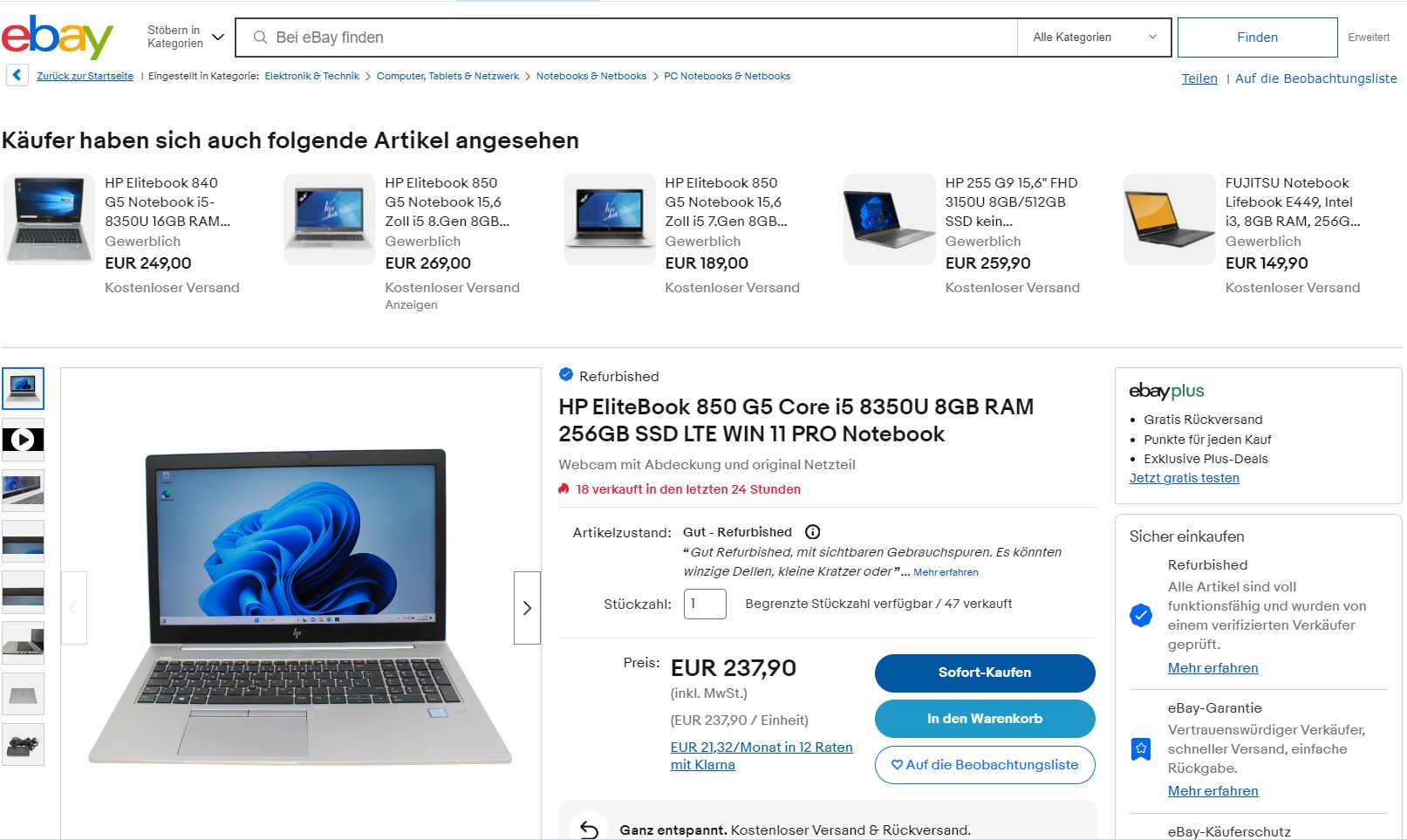Click the blue Refurbished checkmark badge above title

(566, 375)
